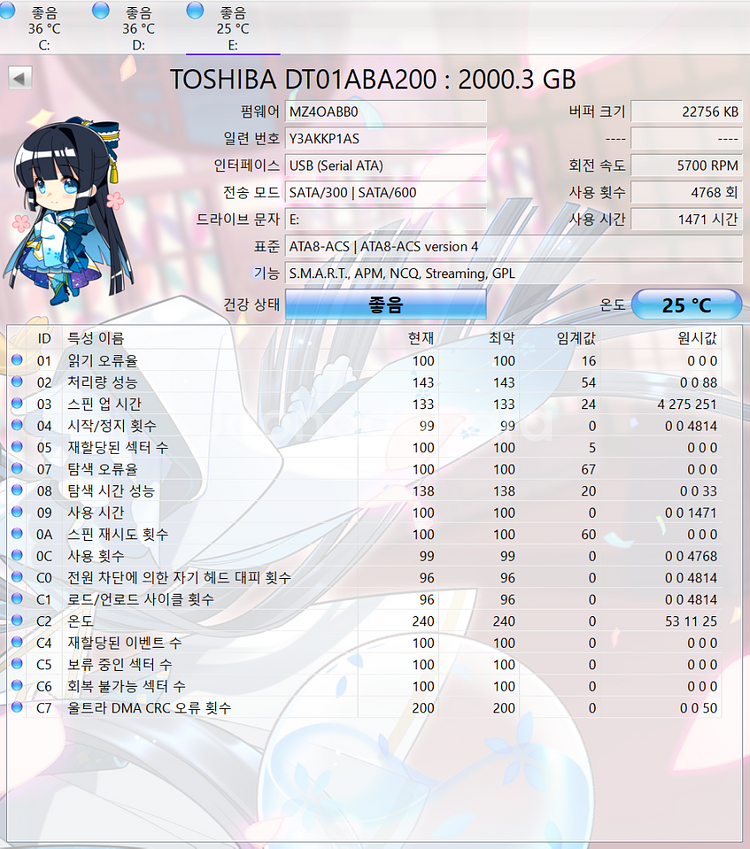Select the E: drive tab

pyautogui.click(x=232, y=28)
